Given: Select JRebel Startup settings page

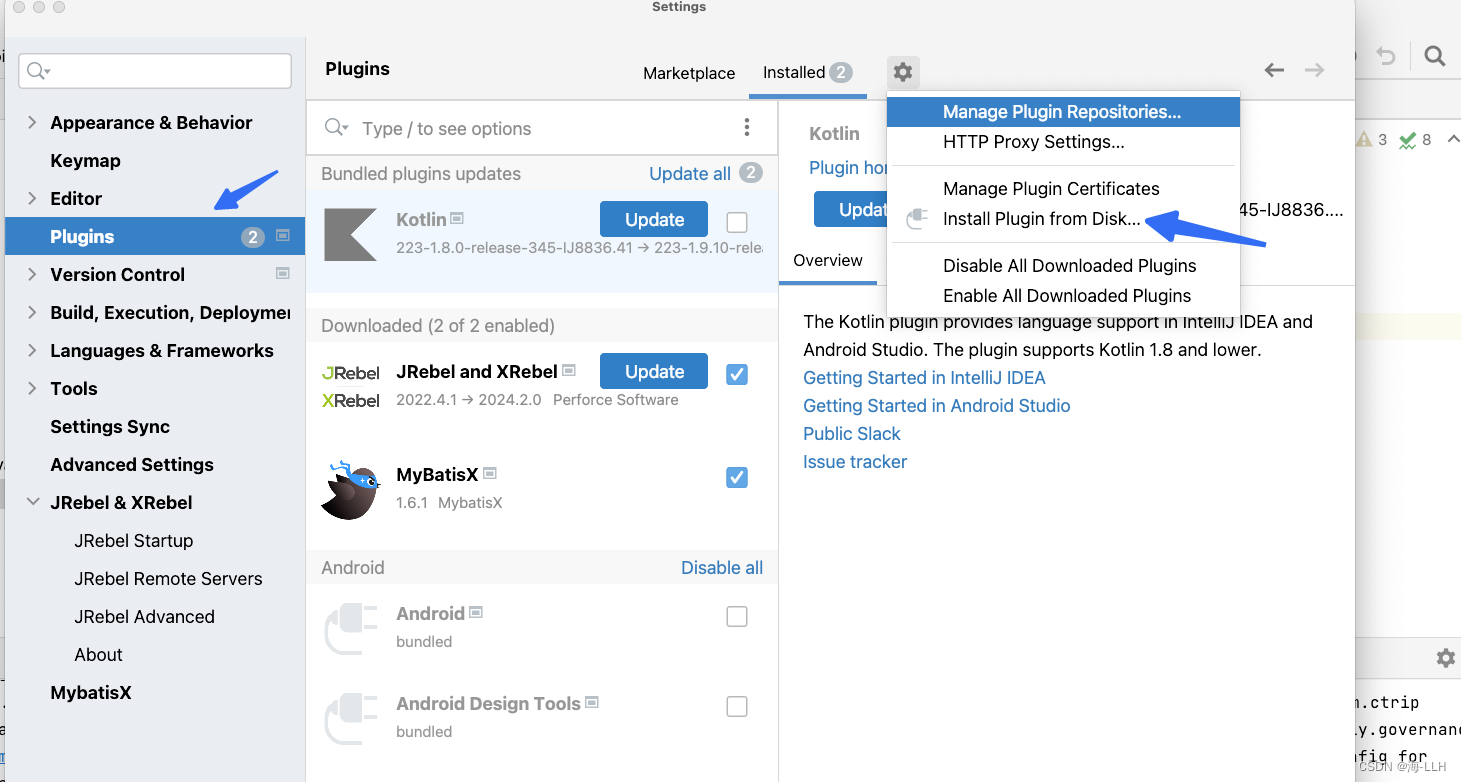Looking at the screenshot, I should pos(134,540).
